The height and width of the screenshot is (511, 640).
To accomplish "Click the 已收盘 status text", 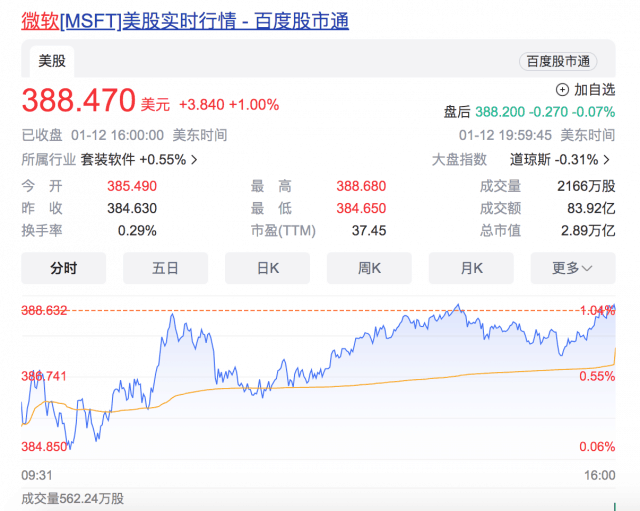I will coord(42,135).
